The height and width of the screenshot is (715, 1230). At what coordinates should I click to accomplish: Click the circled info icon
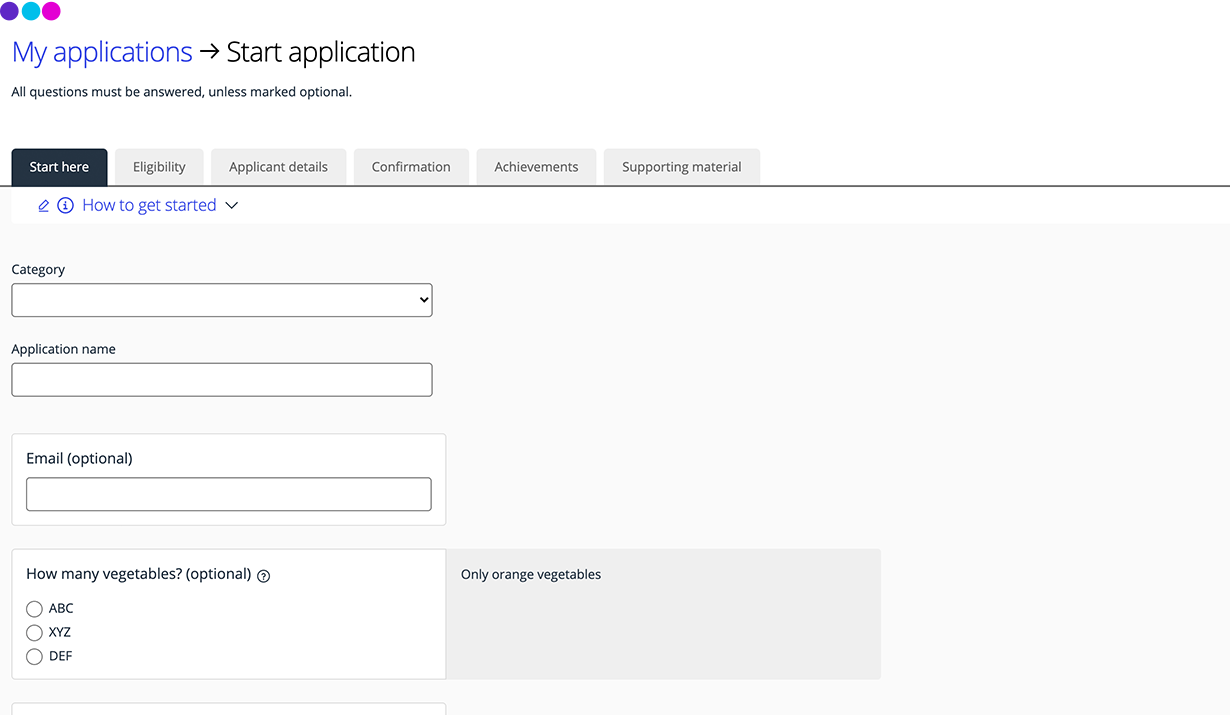[66, 206]
